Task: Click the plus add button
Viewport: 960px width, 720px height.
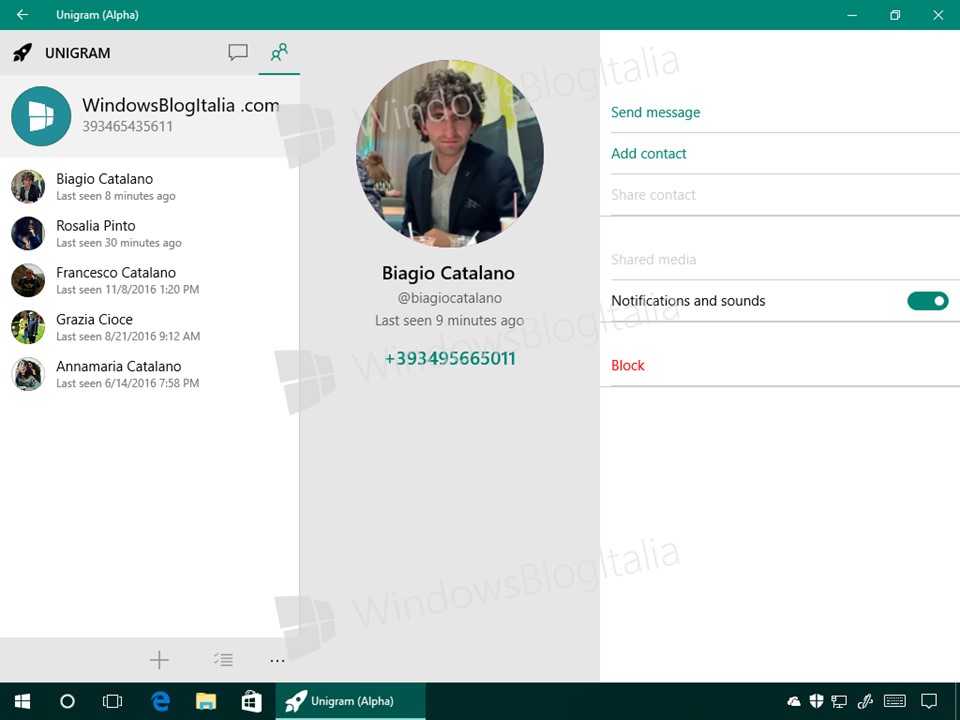Action: (x=159, y=659)
